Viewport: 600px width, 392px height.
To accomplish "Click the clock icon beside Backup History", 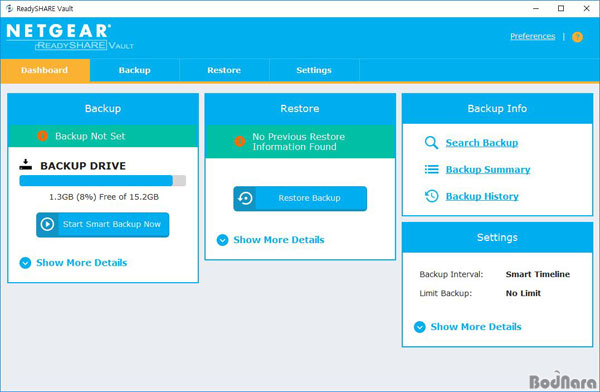I will (432, 196).
